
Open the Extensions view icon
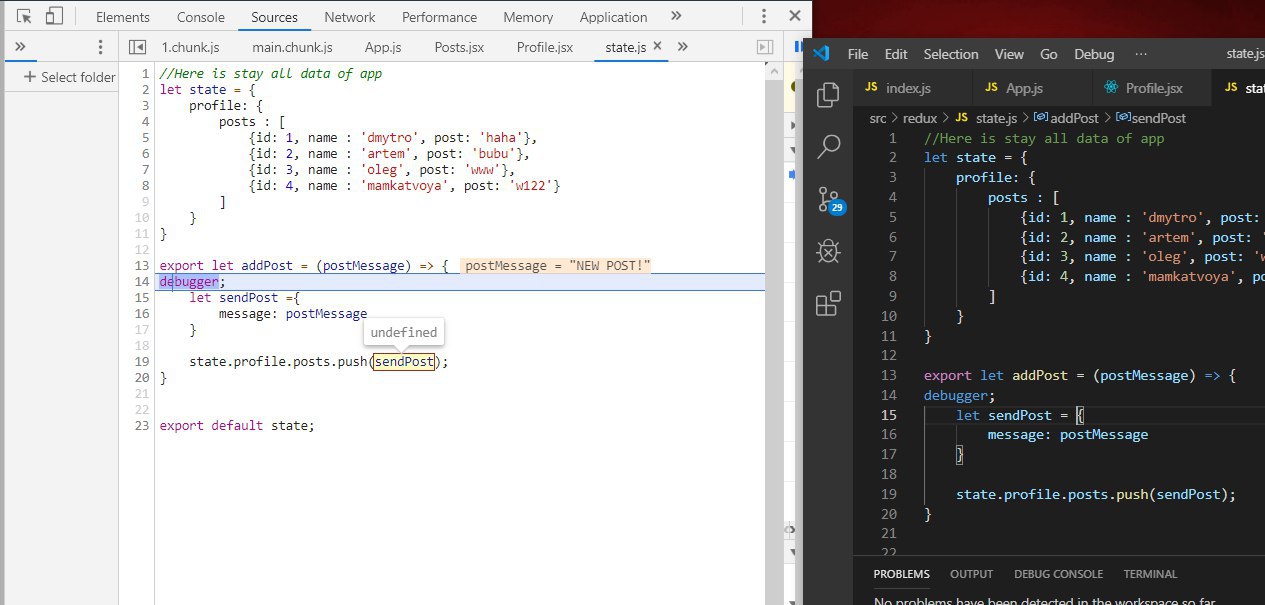pyautogui.click(x=828, y=304)
